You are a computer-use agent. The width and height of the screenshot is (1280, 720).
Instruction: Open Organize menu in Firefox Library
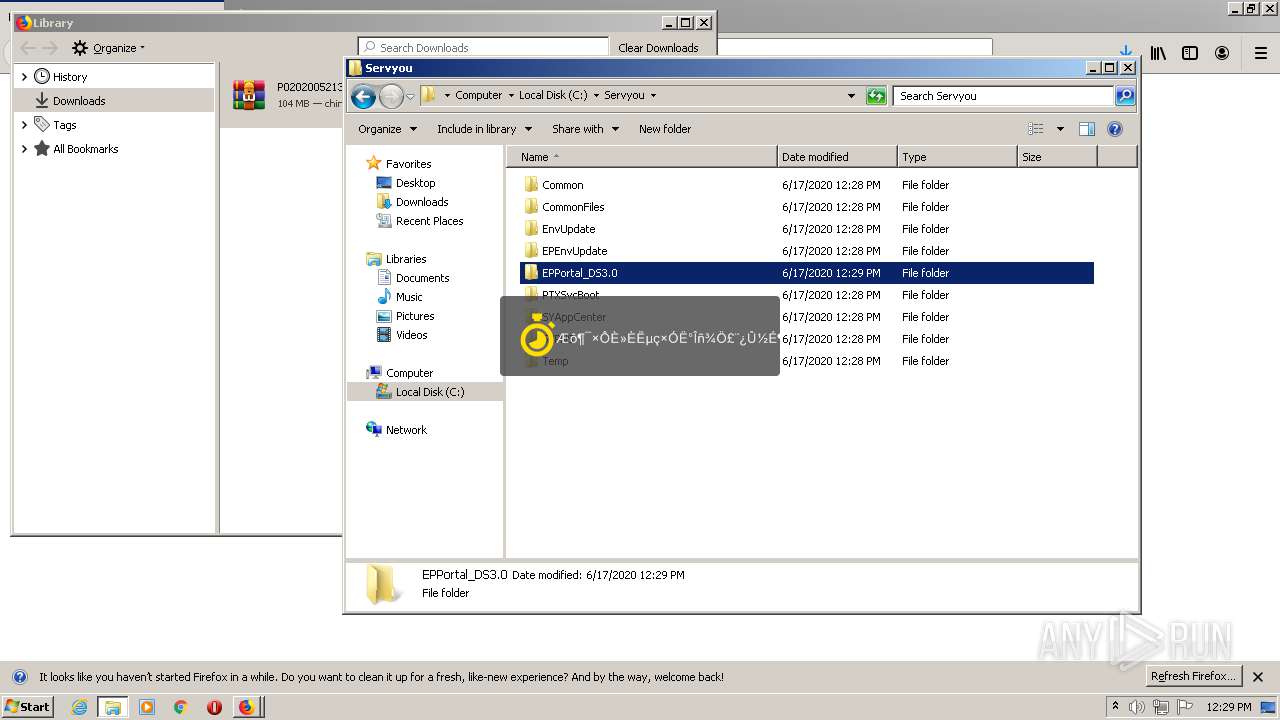point(109,48)
